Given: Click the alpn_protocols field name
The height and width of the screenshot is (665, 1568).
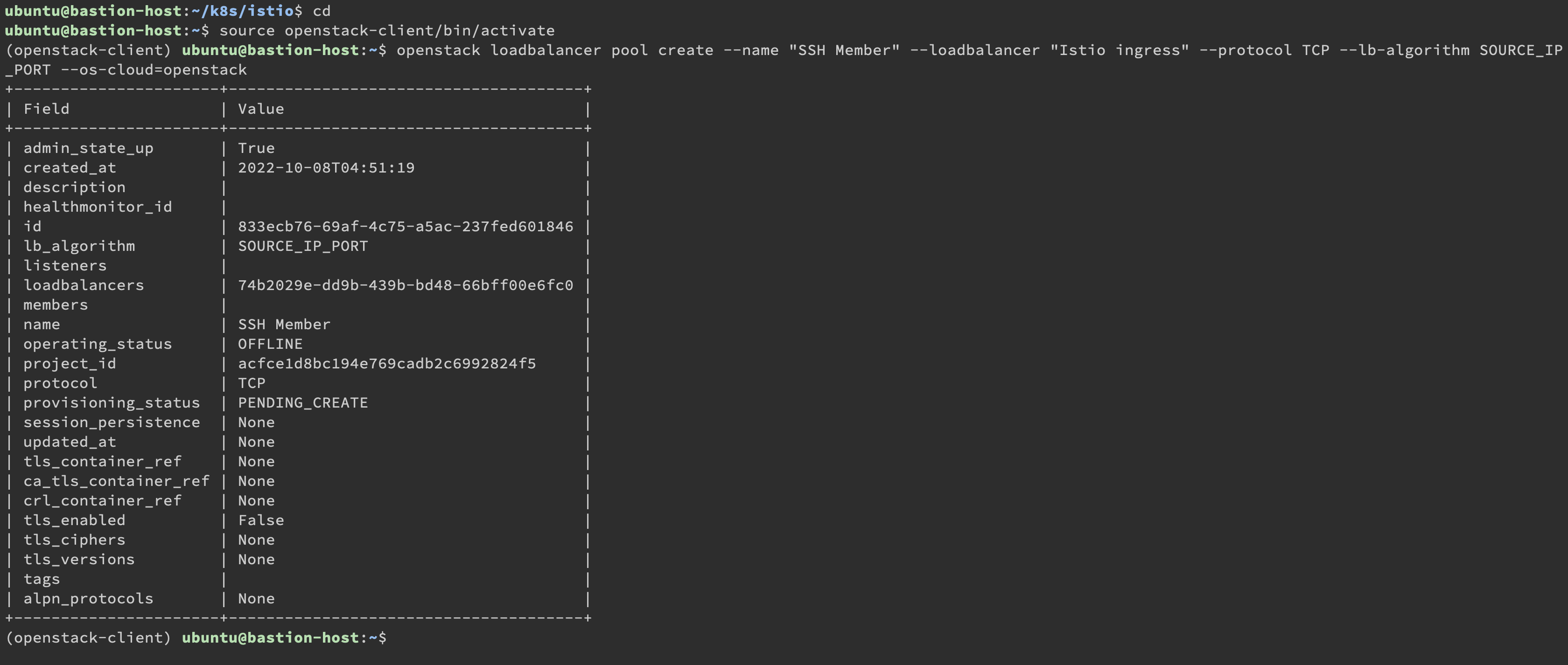Looking at the screenshot, I should [x=88, y=599].
